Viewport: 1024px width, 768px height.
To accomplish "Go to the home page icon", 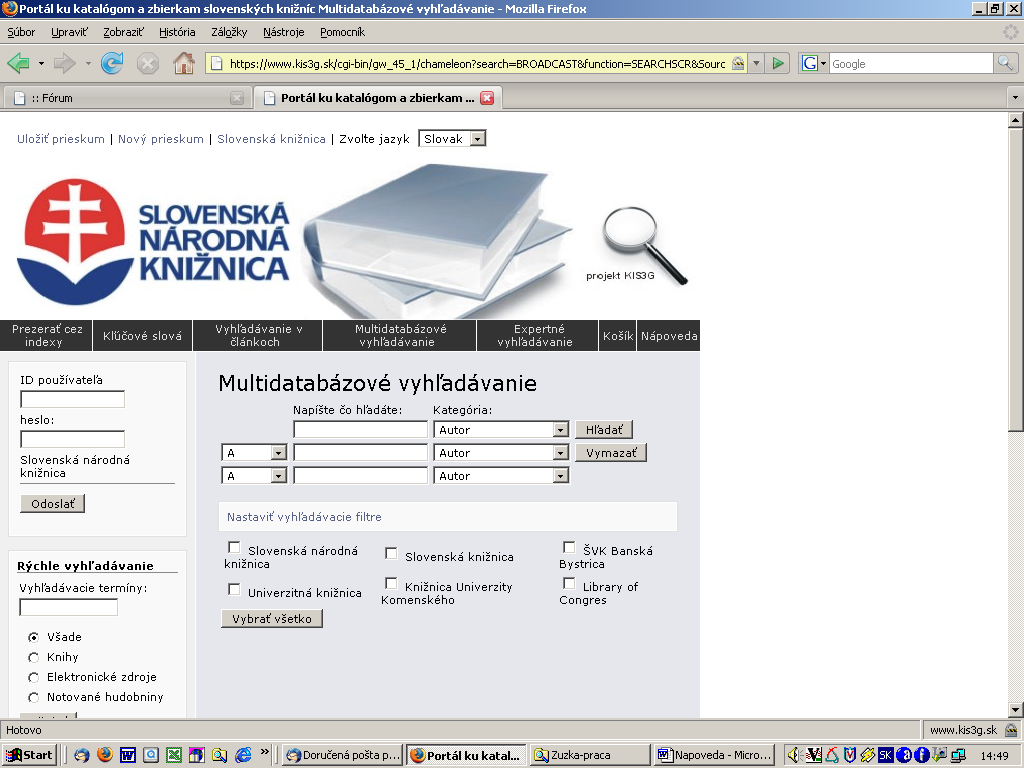I will (x=184, y=63).
